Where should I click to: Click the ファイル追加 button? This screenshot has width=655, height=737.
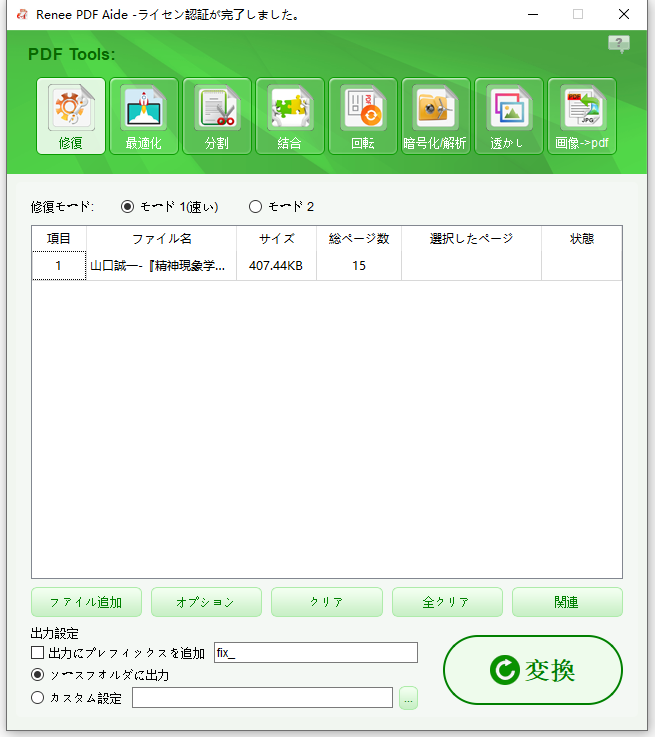[86, 602]
